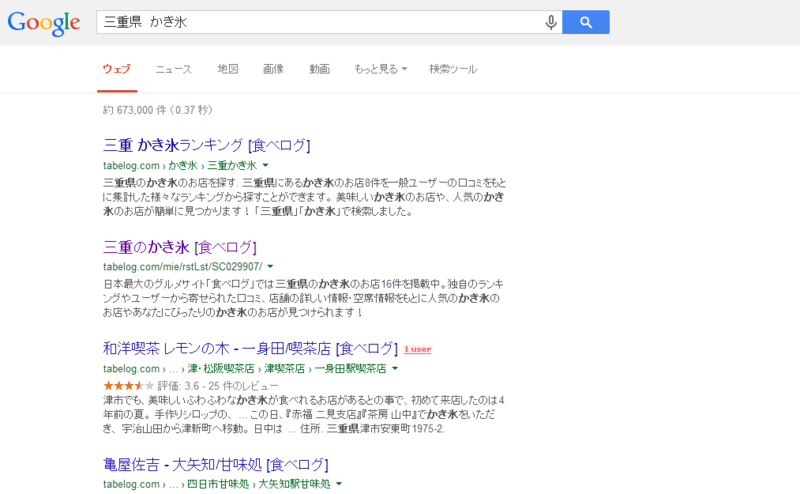Viewport: 800px width, 494px height.
Task: Open the 動画 tab
Action: click(319, 69)
